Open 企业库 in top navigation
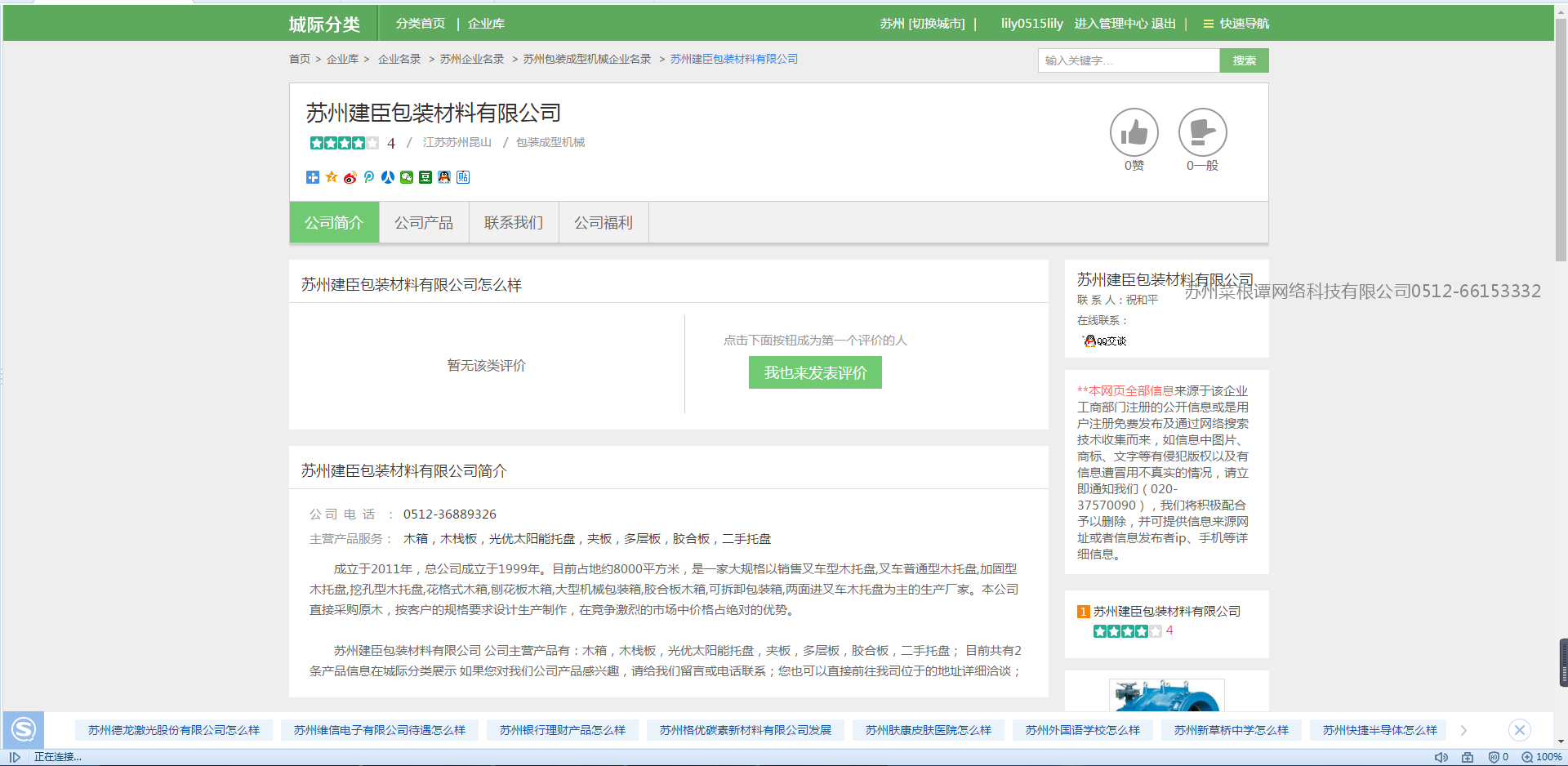The image size is (1568, 766). coord(486,24)
